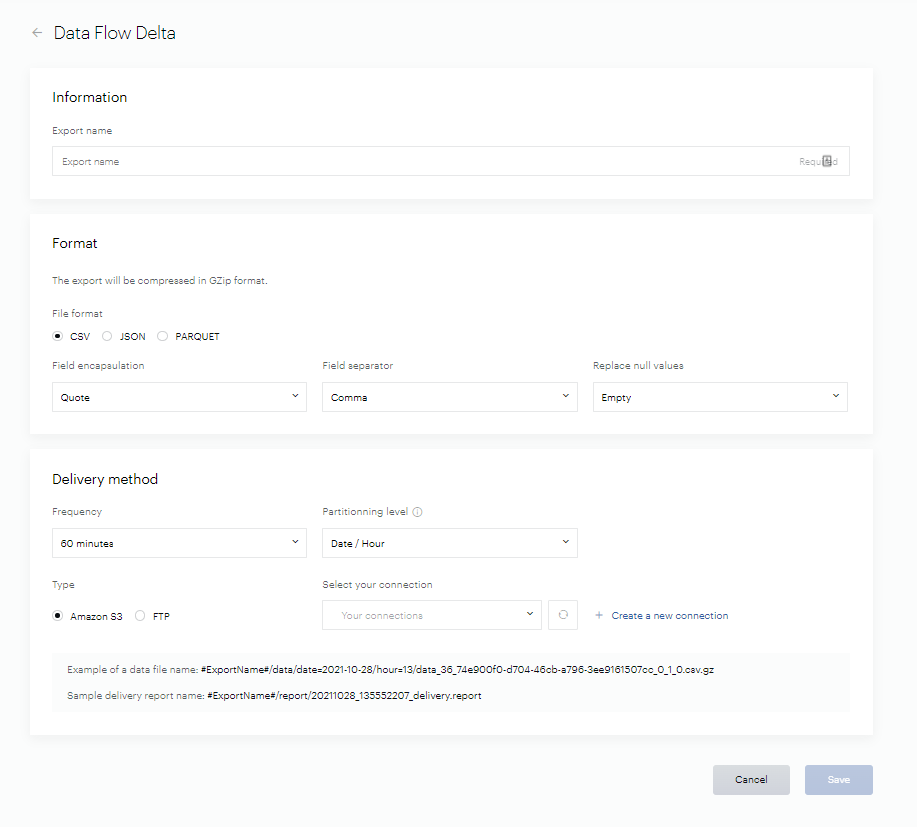This screenshot has height=827, width=917.
Task: Select the CSV file format radio
Action: coord(58,337)
